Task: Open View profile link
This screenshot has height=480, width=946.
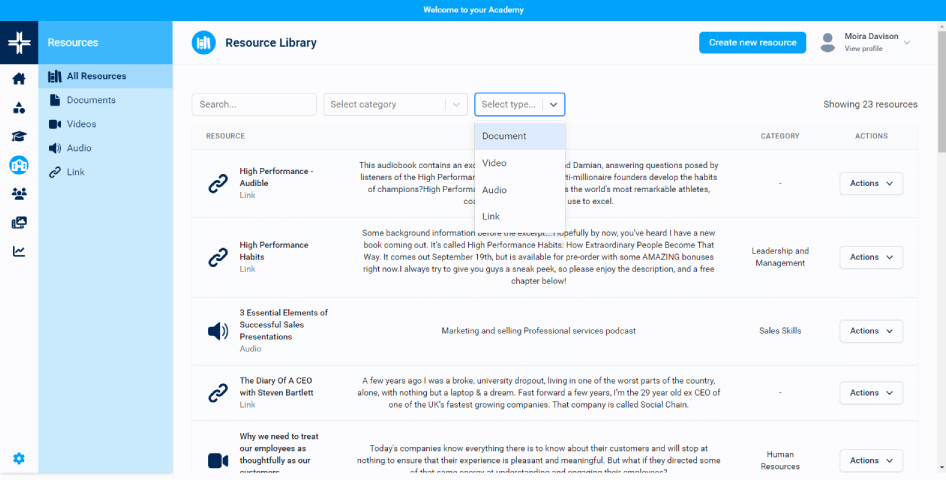Action: (863, 49)
